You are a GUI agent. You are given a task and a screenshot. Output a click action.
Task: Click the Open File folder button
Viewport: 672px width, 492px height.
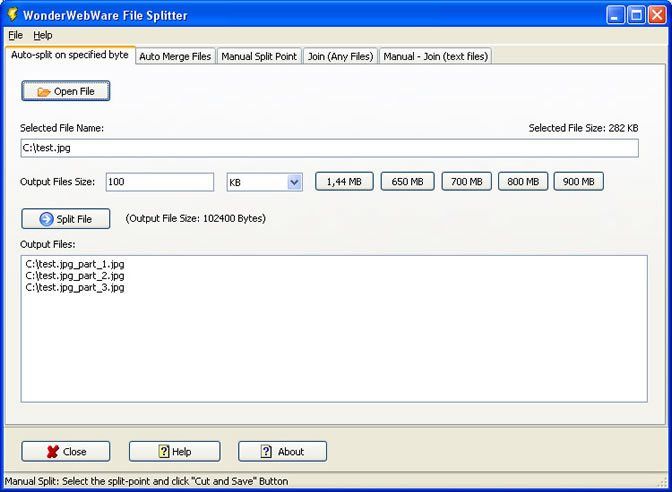click(x=66, y=91)
